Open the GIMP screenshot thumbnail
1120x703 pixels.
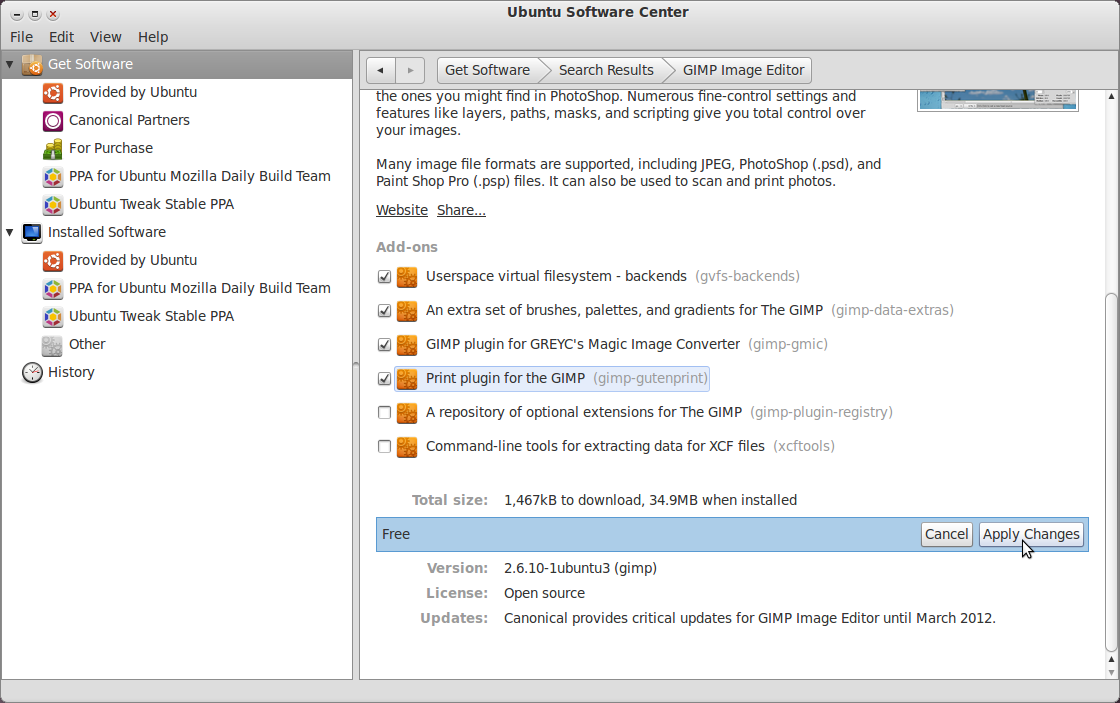point(998,101)
